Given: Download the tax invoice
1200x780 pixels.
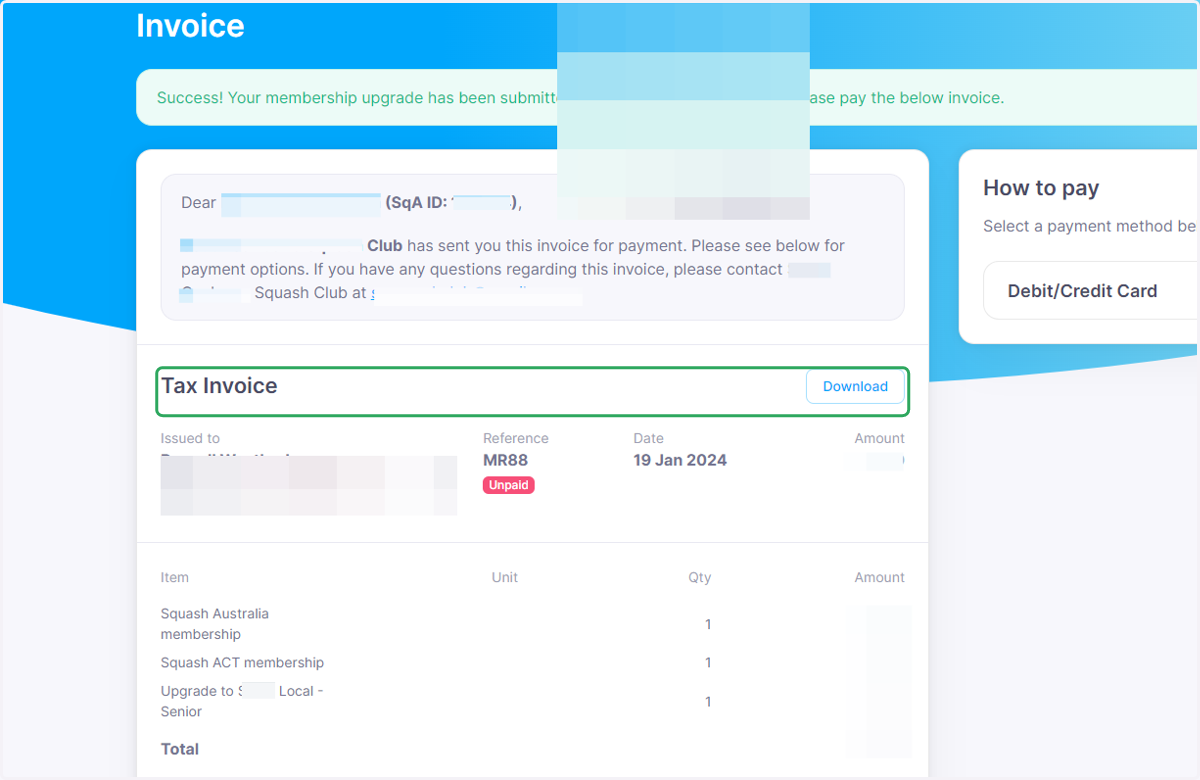Looking at the screenshot, I should pos(855,387).
